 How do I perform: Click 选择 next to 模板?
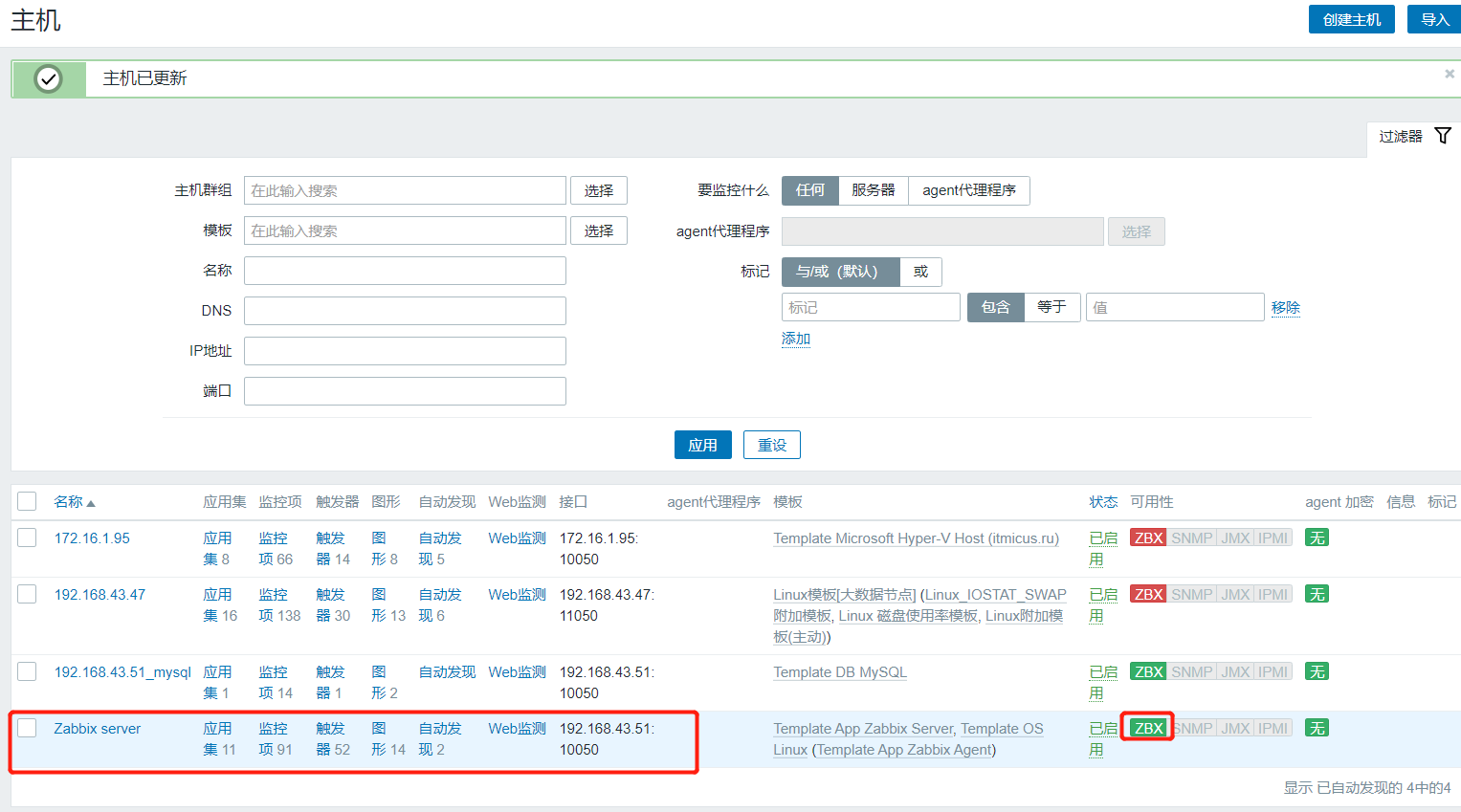599,230
